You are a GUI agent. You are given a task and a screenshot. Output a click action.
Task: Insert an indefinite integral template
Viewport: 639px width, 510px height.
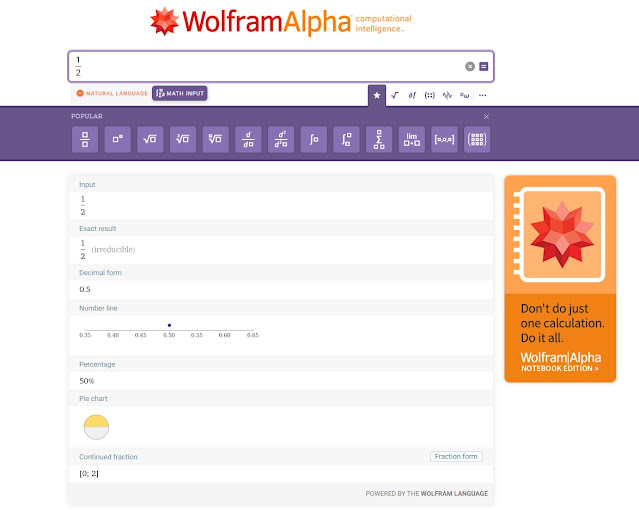313,139
